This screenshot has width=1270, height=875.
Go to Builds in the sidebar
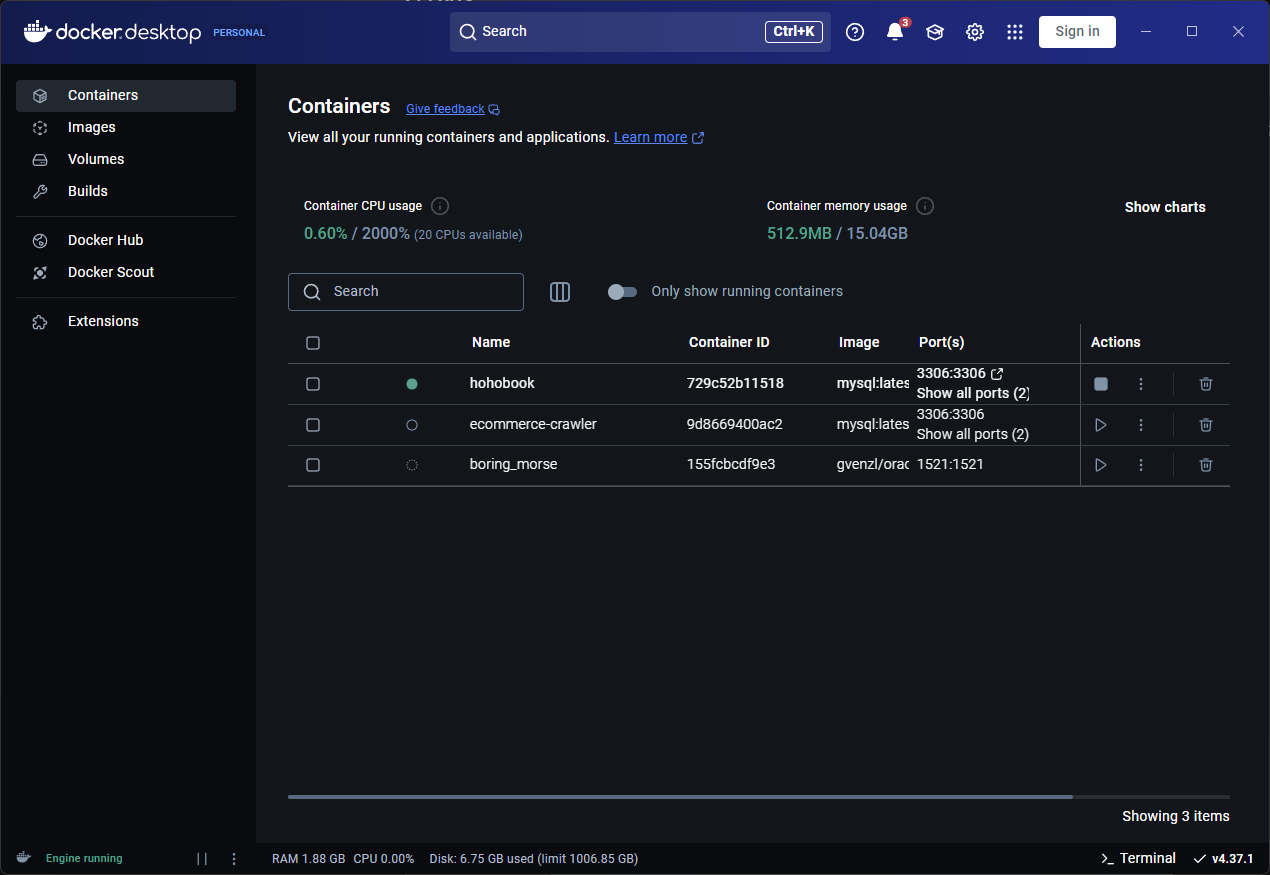click(126, 192)
